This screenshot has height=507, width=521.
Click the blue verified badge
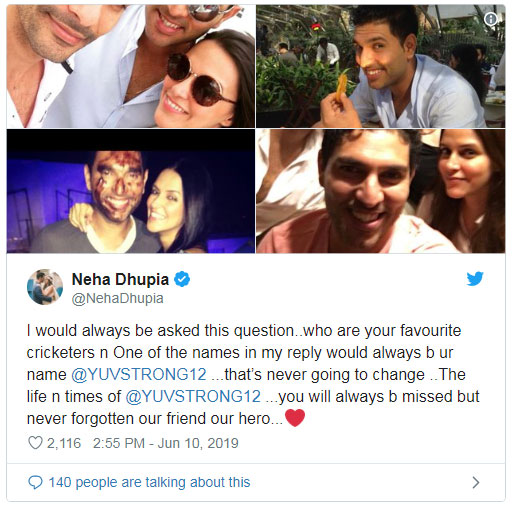point(182,279)
